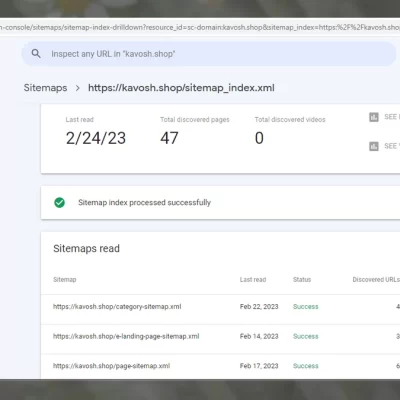Image resolution: width=400 pixels, height=400 pixels.
Task: Click the Discovered URLs column header
Action: 376,279
